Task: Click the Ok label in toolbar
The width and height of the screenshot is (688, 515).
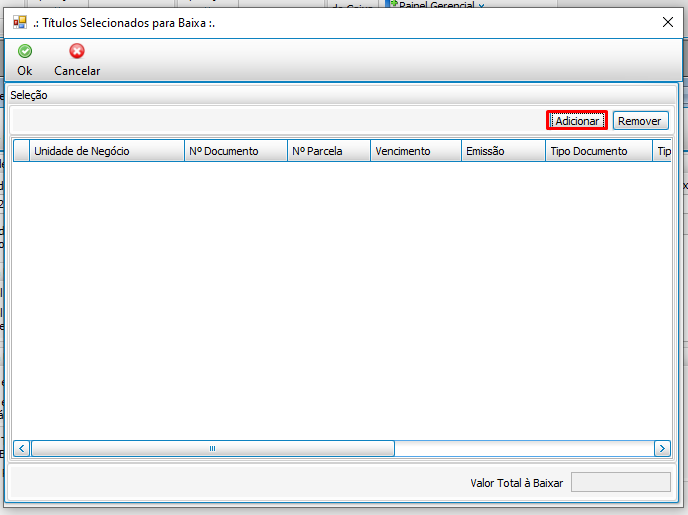Action: [x=25, y=71]
